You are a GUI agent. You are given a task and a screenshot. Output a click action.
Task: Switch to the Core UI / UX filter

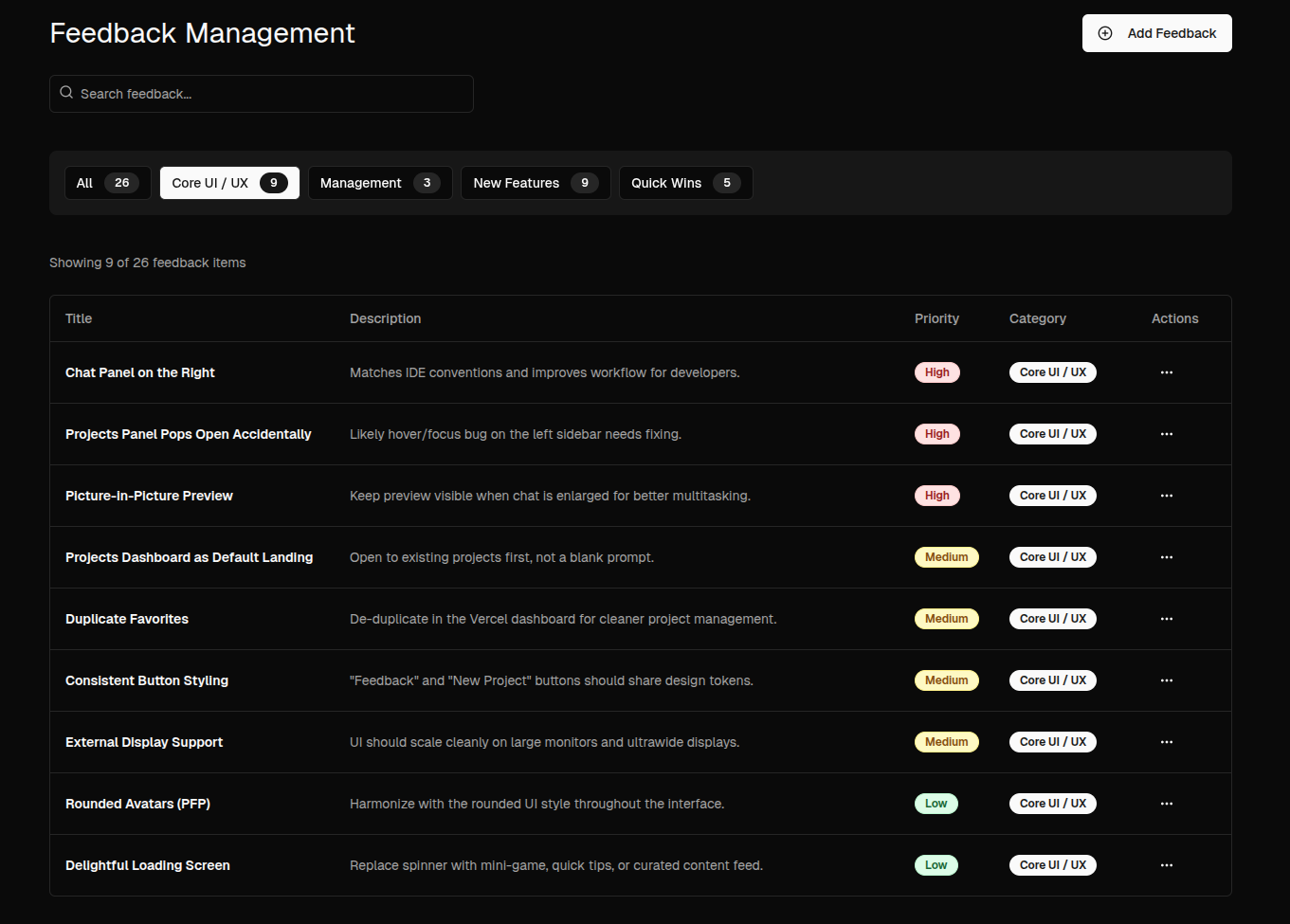[x=228, y=182]
